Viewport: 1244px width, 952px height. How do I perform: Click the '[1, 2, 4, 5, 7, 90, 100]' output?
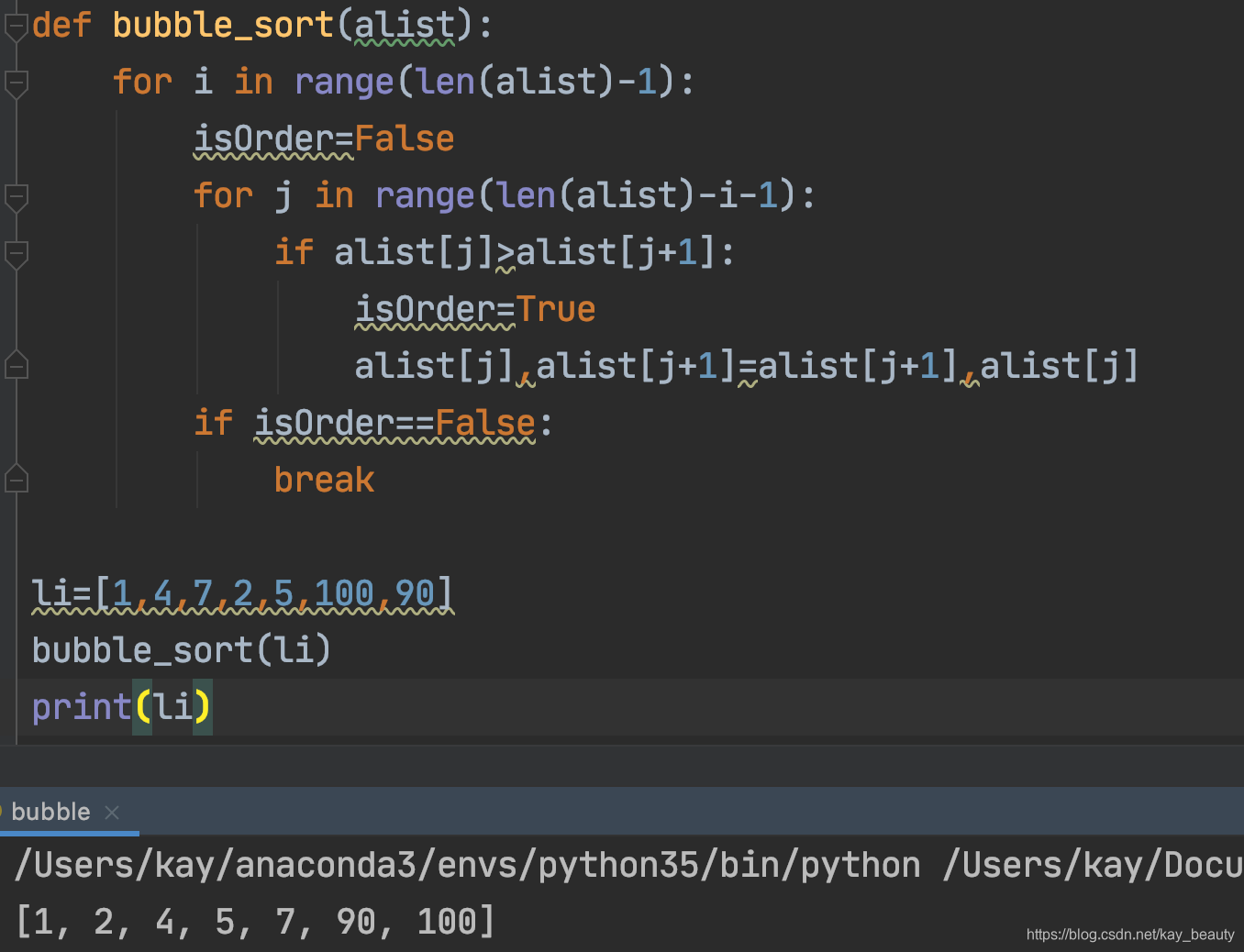[255, 922]
